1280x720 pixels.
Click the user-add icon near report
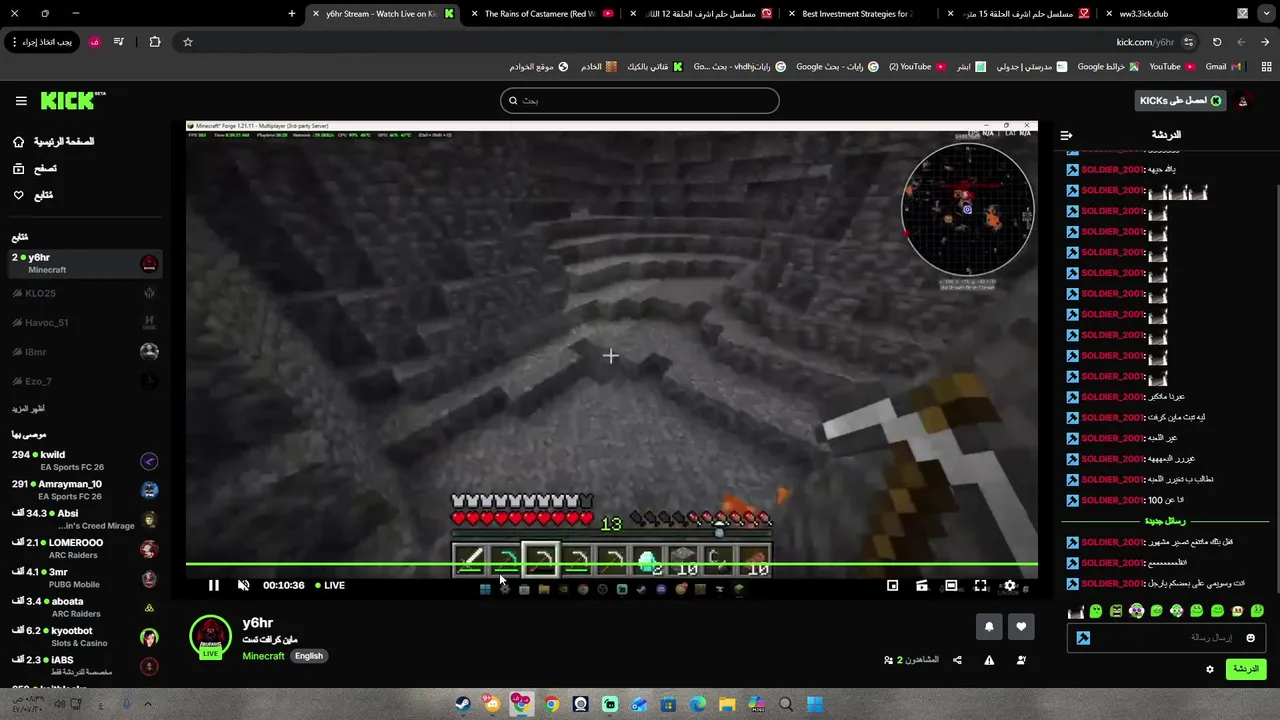point(1021,660)
